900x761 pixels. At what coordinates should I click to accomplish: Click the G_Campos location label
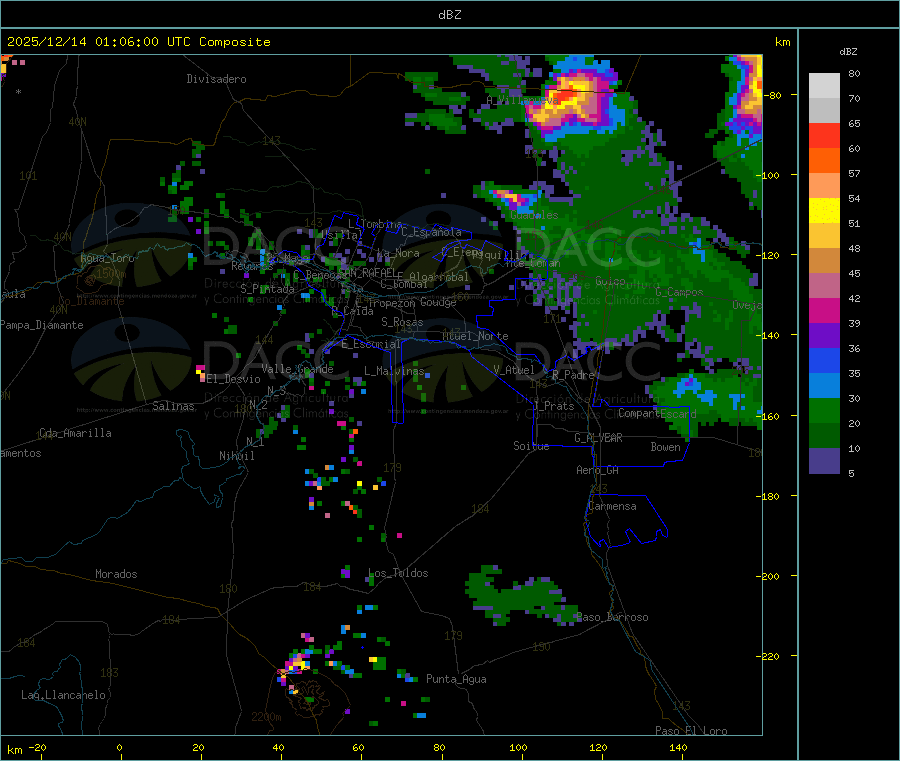click(679, 292)
